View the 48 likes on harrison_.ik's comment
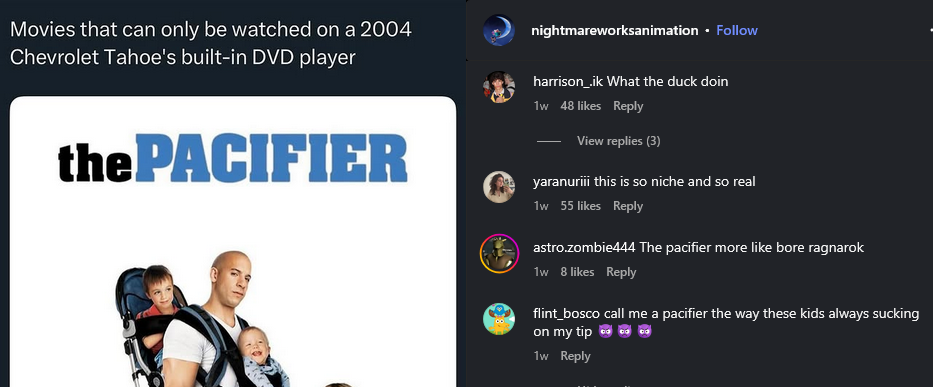The image size is (933, 387). point(581,106)
